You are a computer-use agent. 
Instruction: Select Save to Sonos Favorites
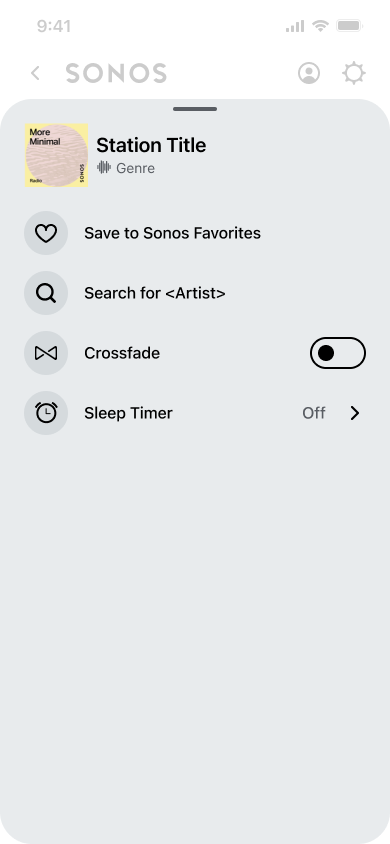172,233
